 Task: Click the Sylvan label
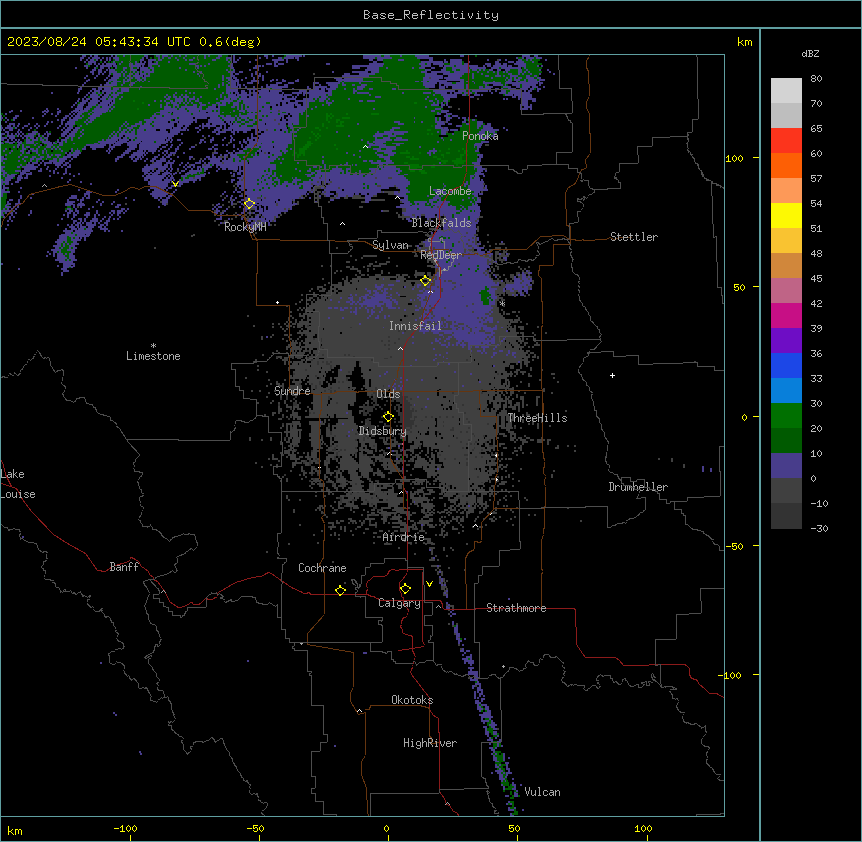[x=390, y=245]
